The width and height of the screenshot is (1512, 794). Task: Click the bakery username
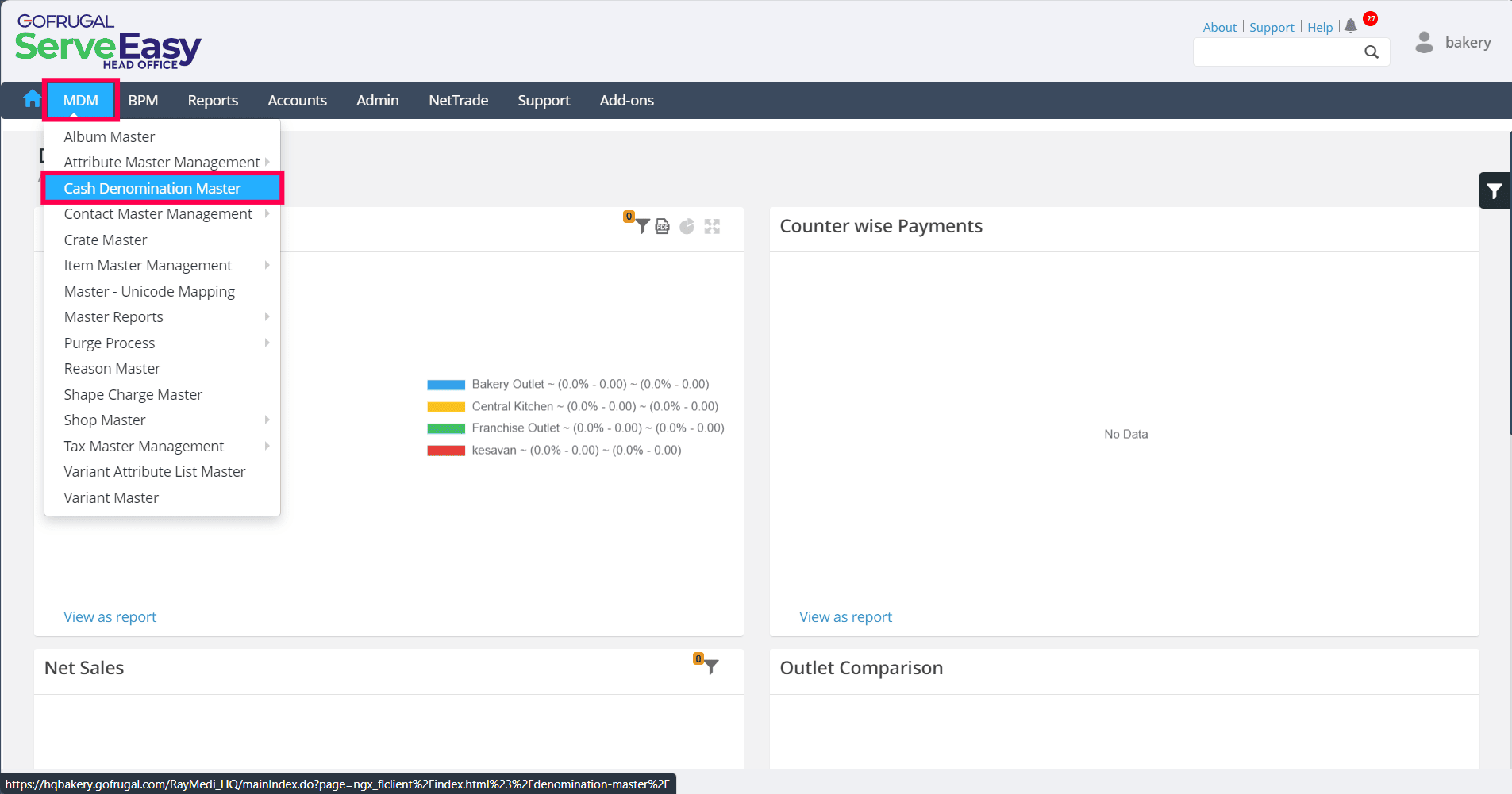[1468, 43]
